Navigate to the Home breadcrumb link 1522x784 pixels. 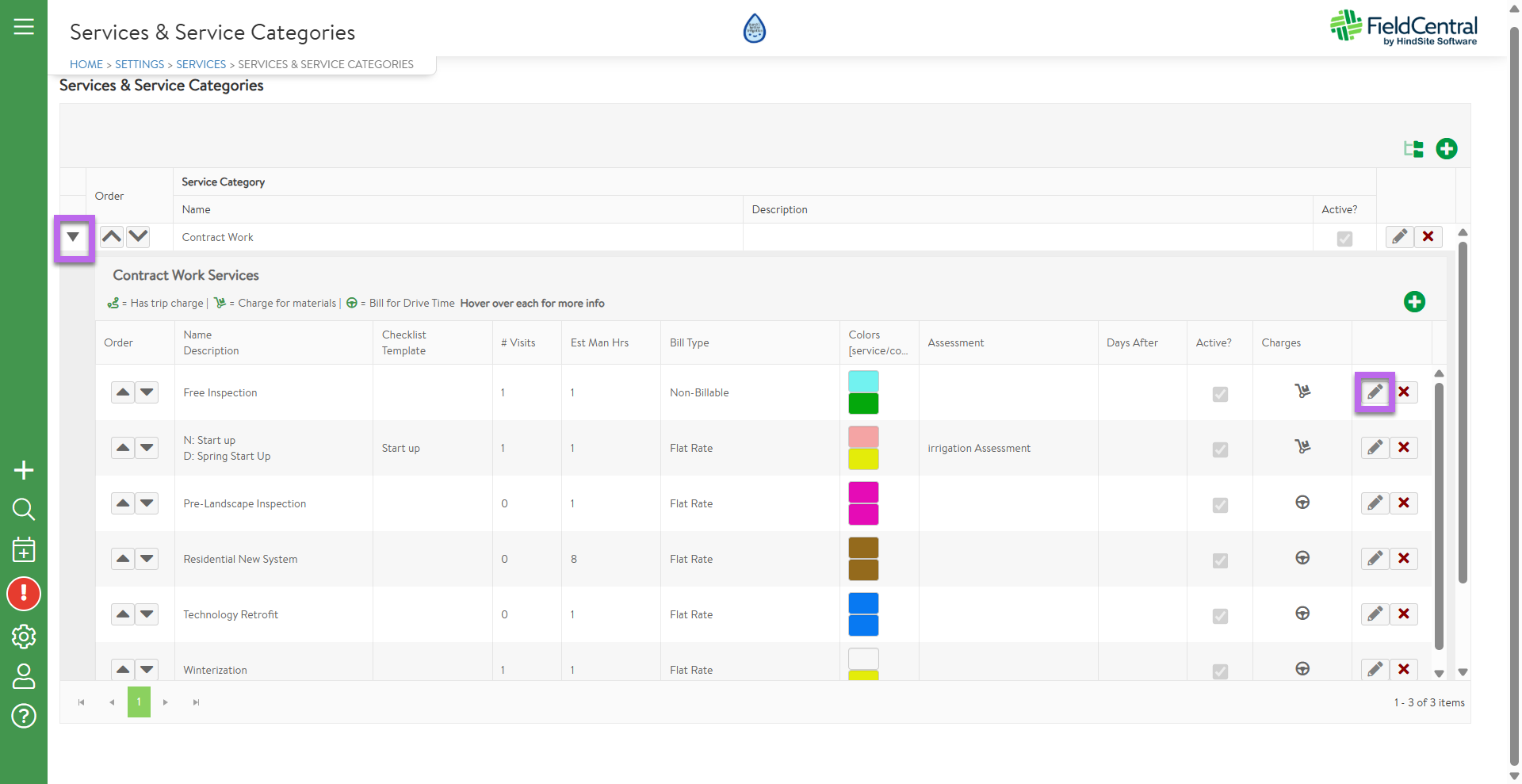(x=86, y=64)
